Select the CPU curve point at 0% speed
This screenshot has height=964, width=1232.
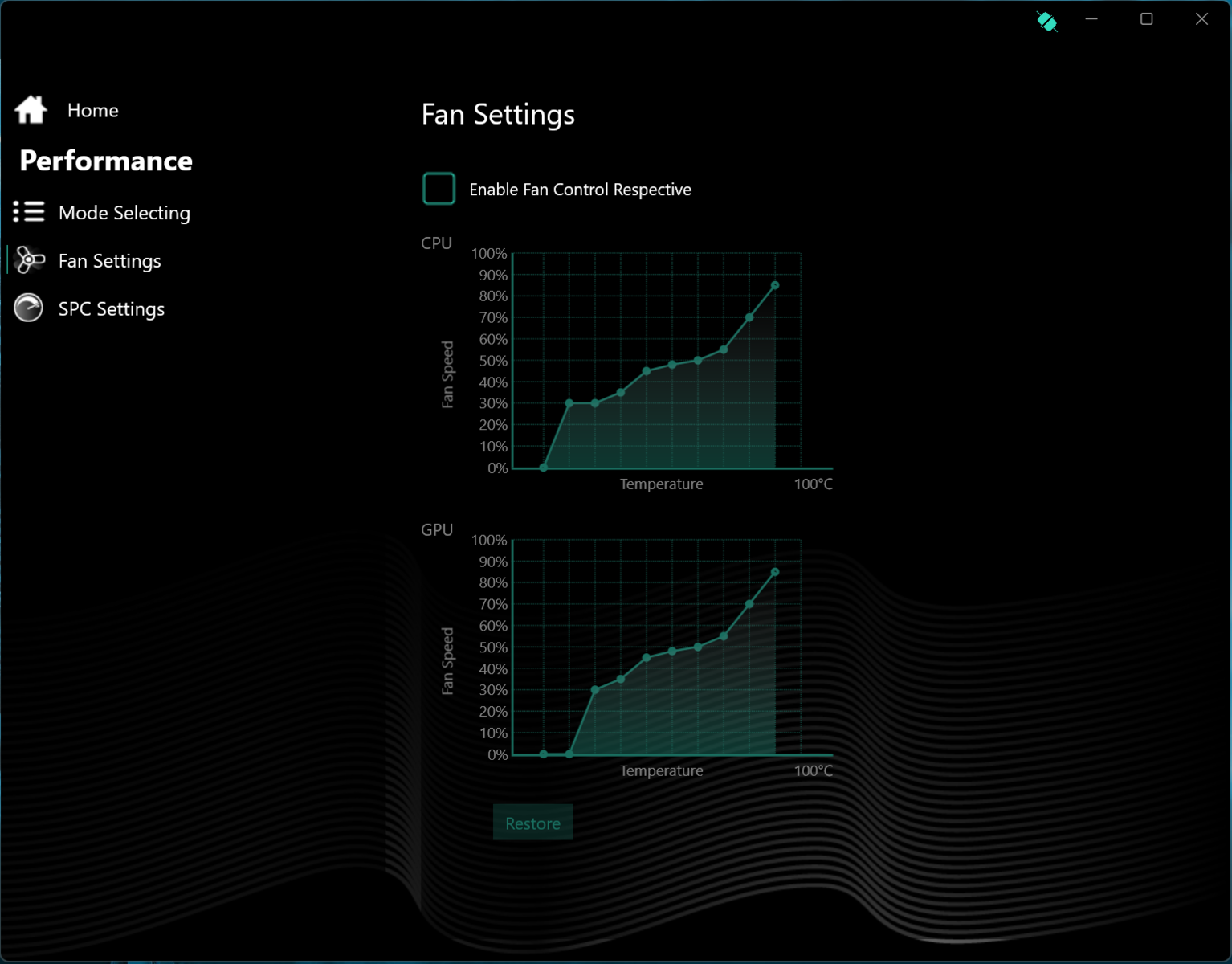click(x=544, y=468)
